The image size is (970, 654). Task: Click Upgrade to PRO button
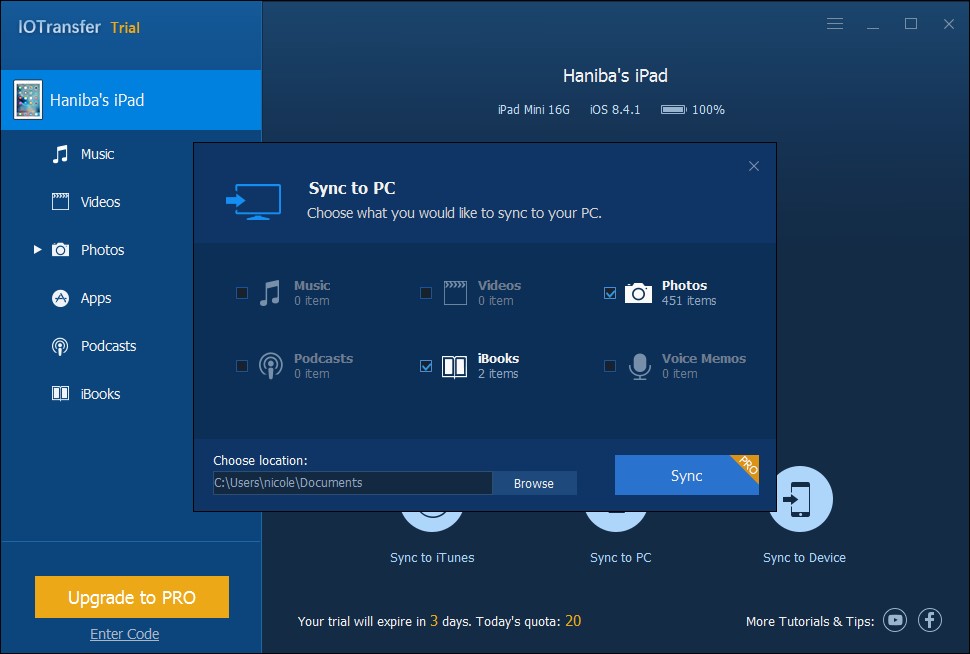point(132,597)
